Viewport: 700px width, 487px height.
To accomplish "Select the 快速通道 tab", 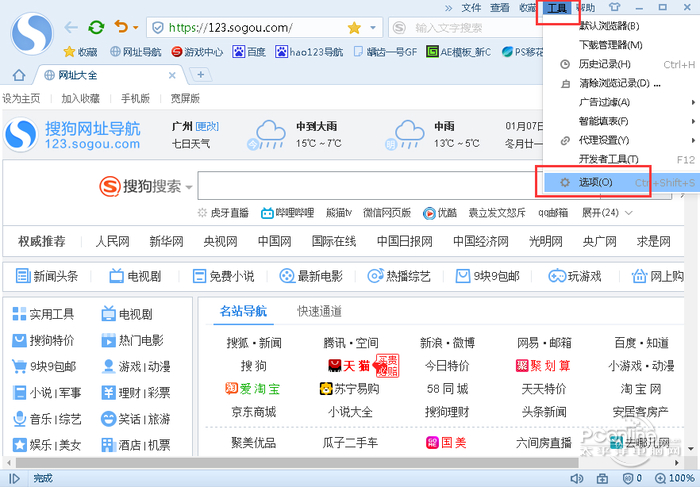I will pos(320,311).
